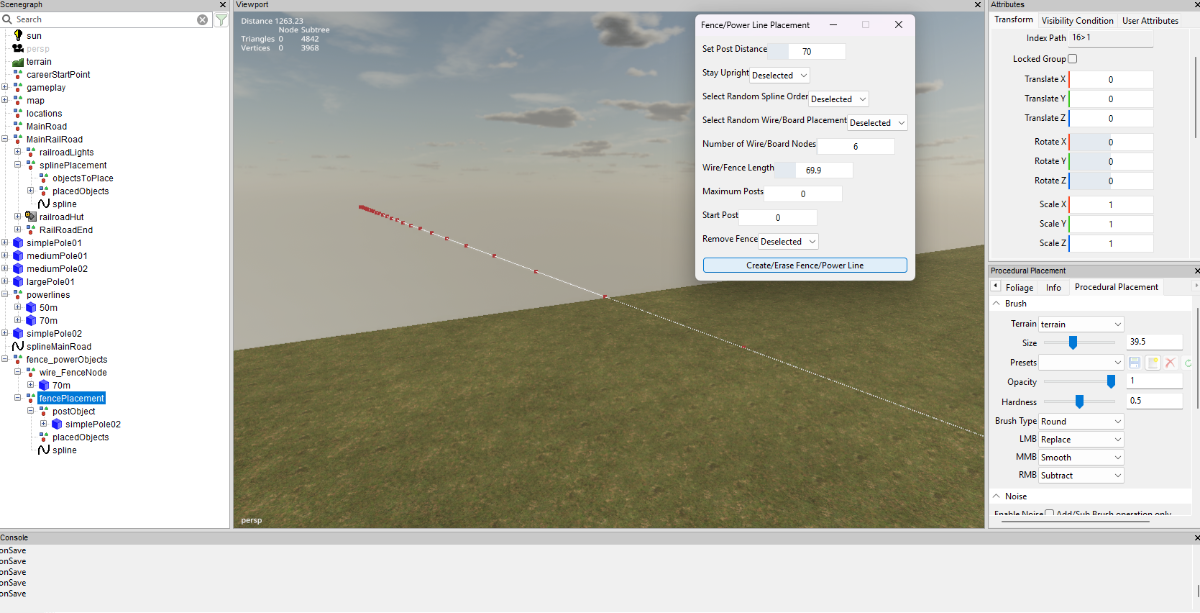Select the sun light node
This screenshot has width=1200, height=613.
coord(34,35)
